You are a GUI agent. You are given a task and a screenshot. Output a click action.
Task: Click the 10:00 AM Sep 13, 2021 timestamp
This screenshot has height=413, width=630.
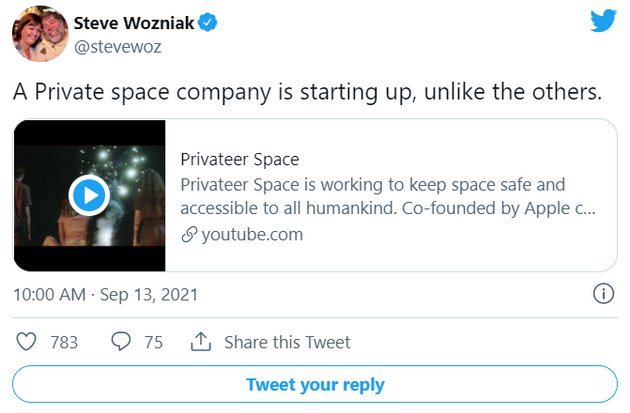[x=106, y=294]
